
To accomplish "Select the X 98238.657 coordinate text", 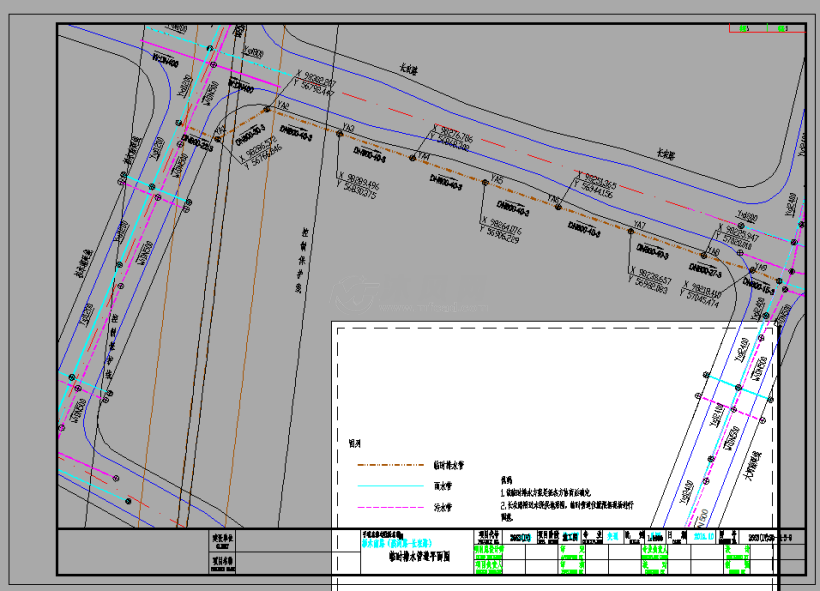I will point(651,275).
